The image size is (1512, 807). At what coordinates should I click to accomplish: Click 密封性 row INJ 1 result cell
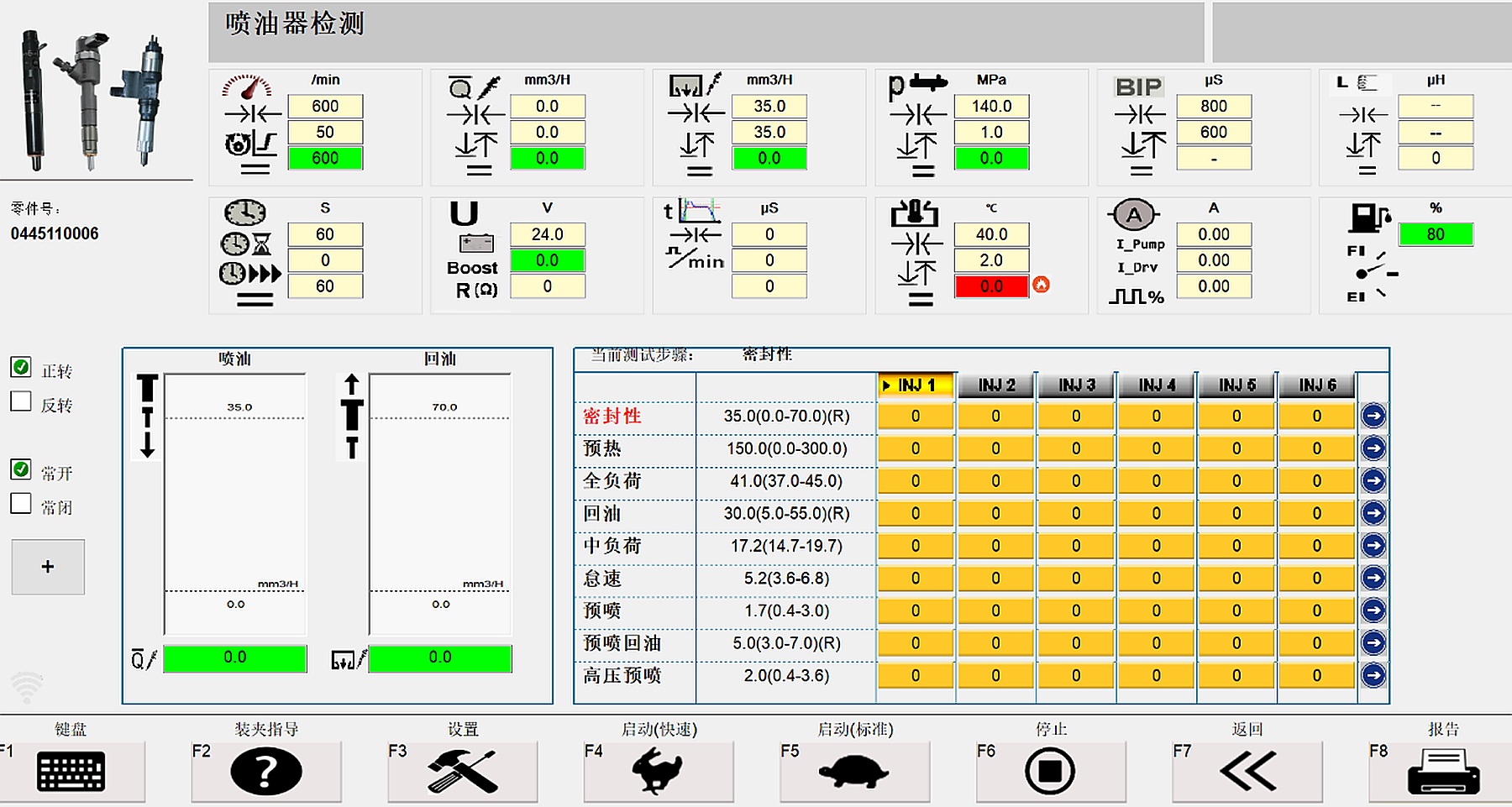916,416
